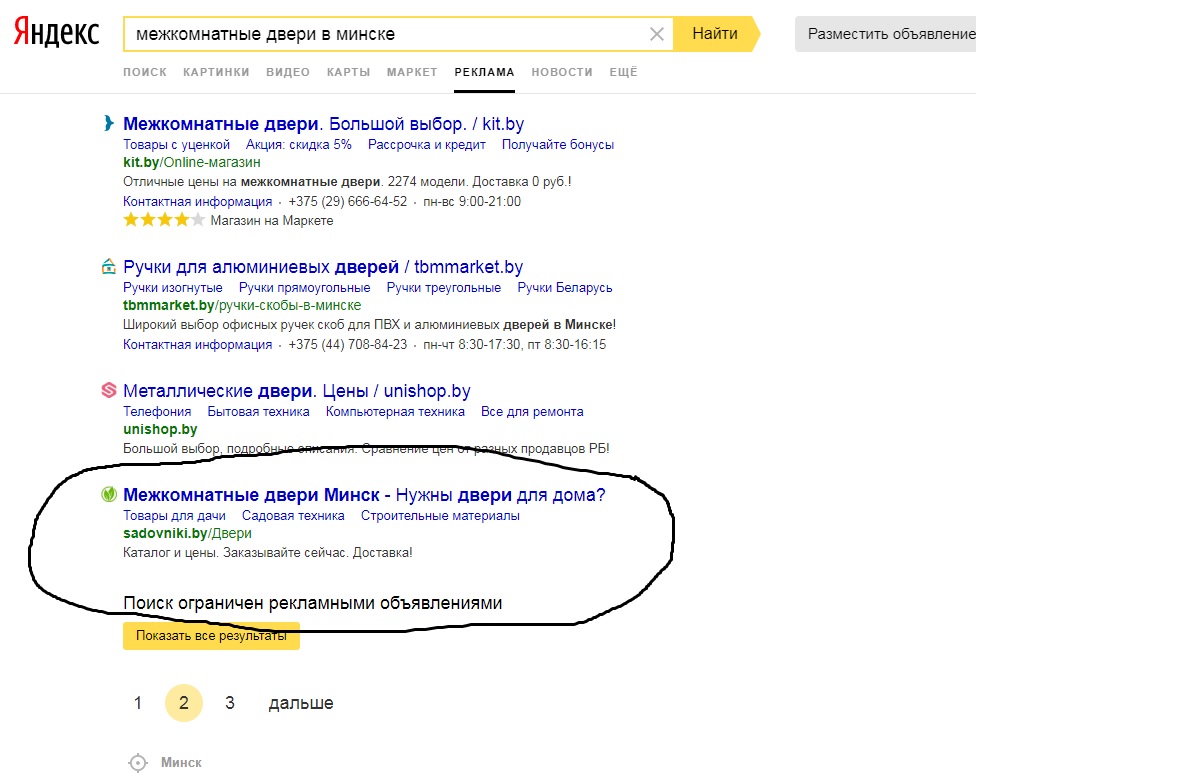Go to results page 1
The height and width of the screenshot is (773, 1180).
[x=138, y=703]
